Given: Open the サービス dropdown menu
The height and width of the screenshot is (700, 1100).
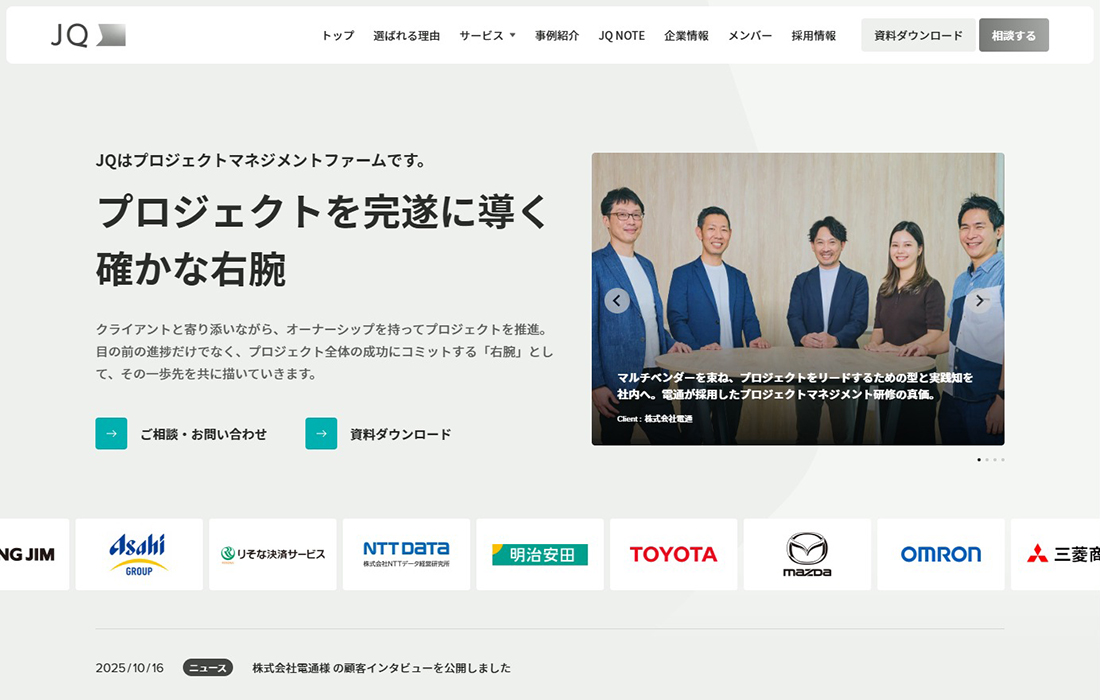Looking at the screenshot, I should pyautogui.click(x=487, y=34).
